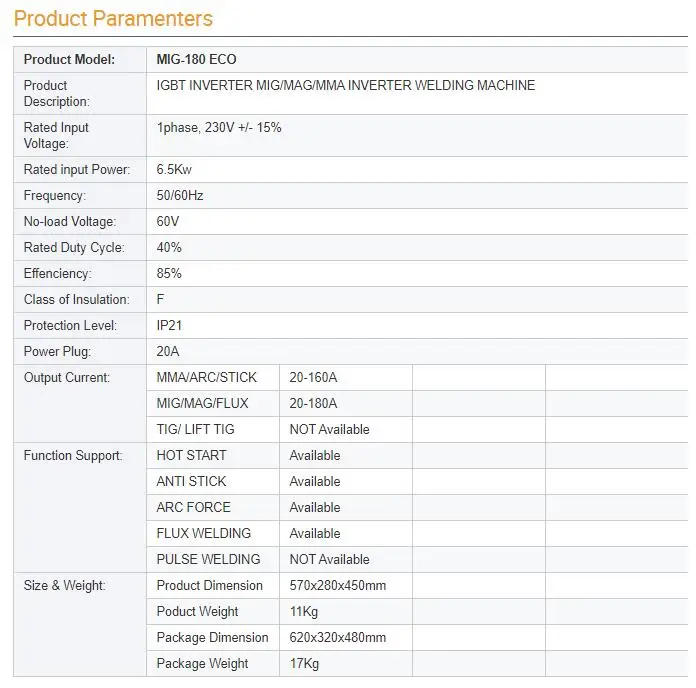This screenshot has height=688, width=696.
Task: Click the Product Model label cell
Action: tap(80, 59)
